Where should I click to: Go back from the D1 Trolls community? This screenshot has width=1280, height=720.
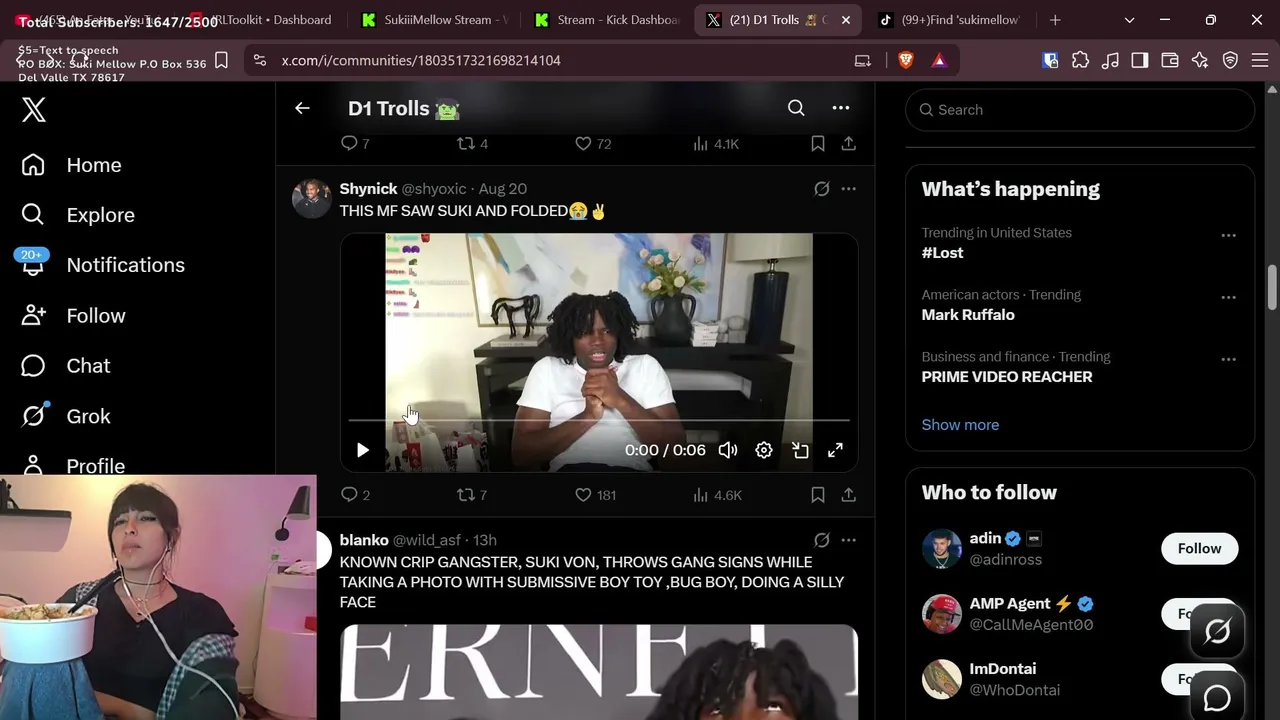[x=302, y=108]
